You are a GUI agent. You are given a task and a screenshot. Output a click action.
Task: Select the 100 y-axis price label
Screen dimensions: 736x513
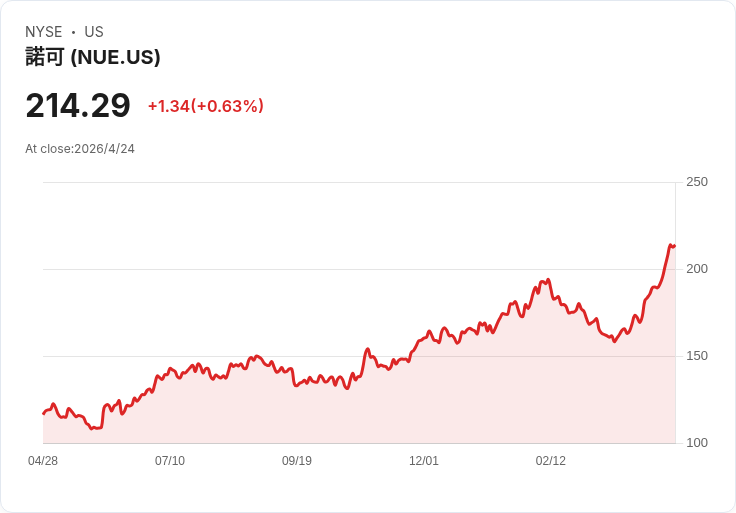697,443
